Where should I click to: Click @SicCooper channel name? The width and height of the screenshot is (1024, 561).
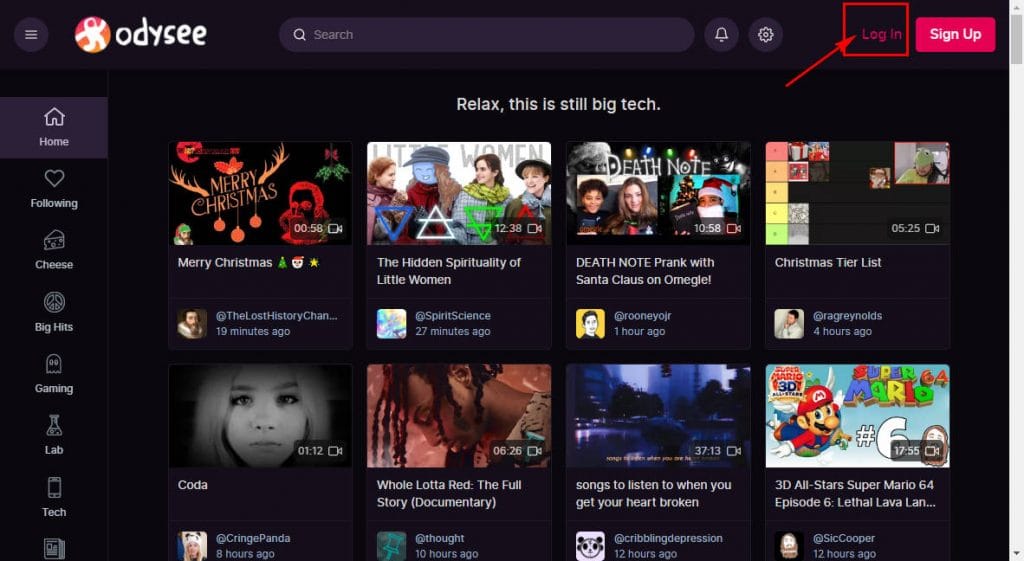[844, 538]
